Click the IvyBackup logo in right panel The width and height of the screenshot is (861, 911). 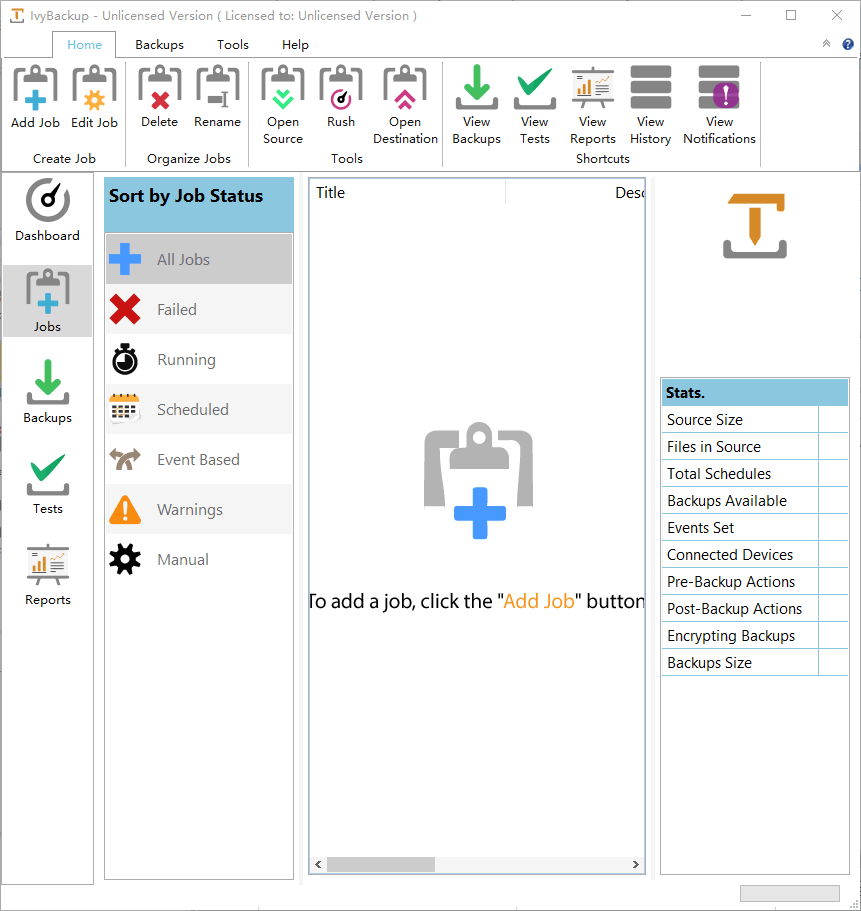[x=755, y=225]
